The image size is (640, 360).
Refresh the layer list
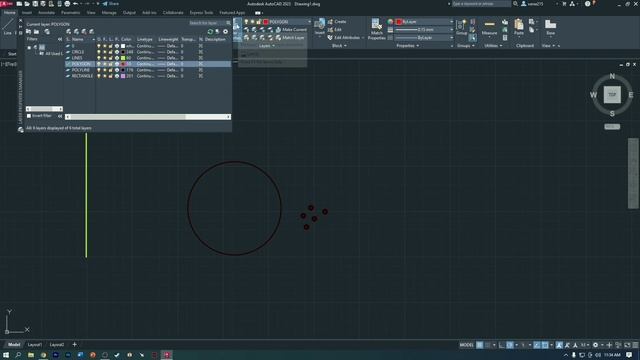click(x=210, y=31)
